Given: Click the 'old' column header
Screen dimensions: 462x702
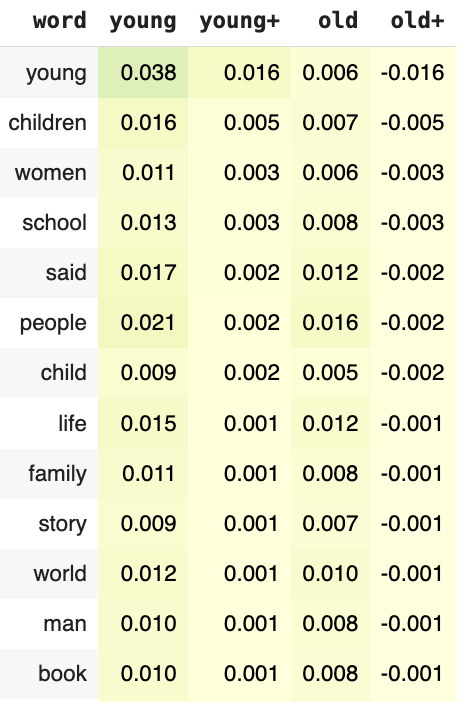Looking at the screenshot, I should tap(338, 21).
